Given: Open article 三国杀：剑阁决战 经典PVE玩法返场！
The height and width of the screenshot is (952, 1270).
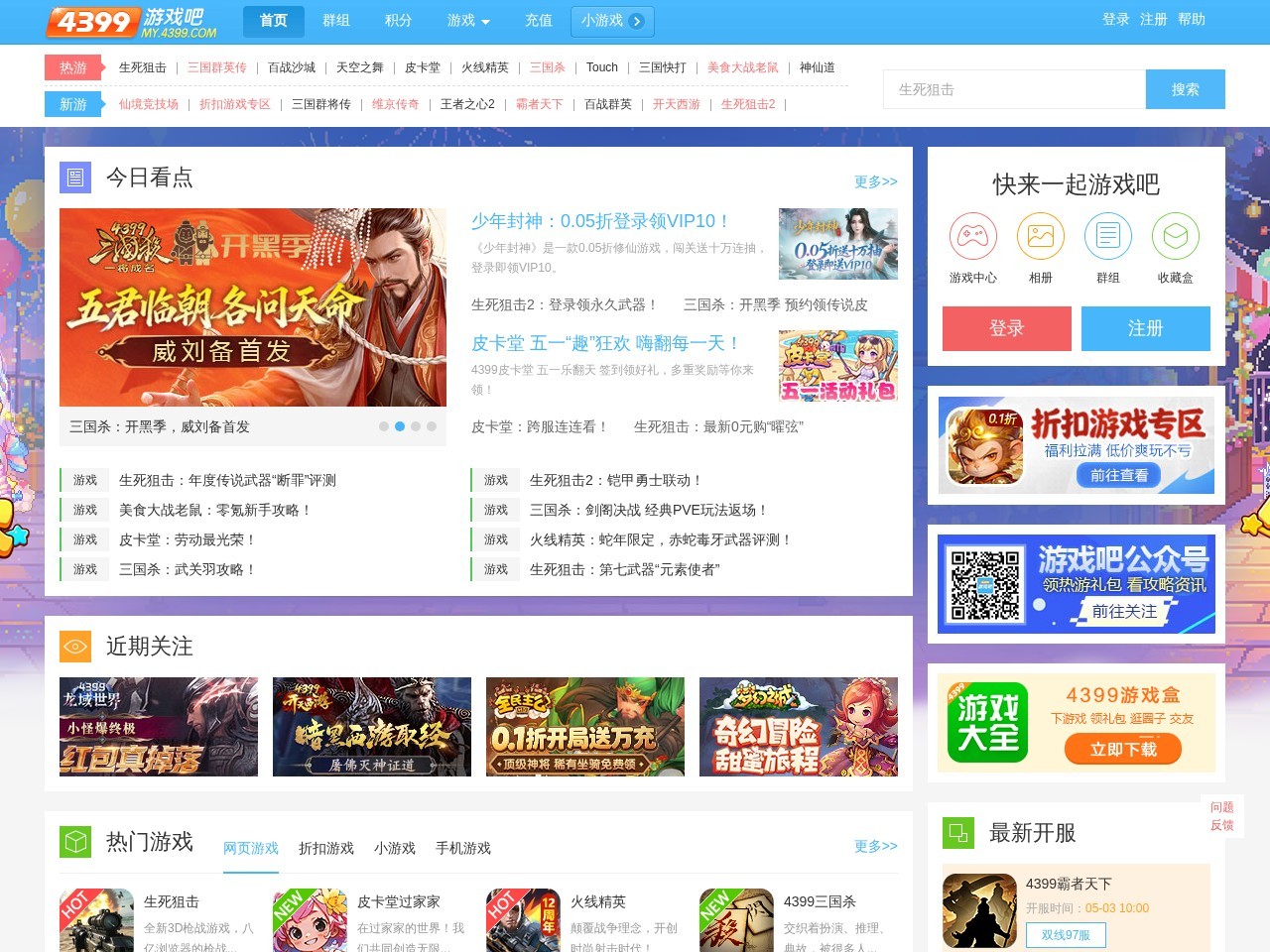Looking at the screenshot, I should click(649, 510).
